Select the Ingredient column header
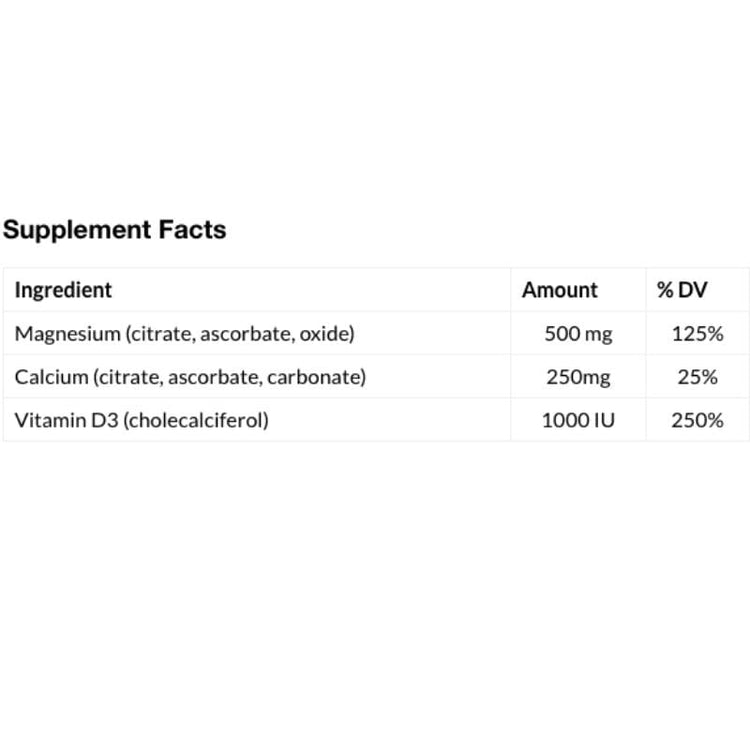The width and height of the screenshot is (750, 750). [x=63, y=290]
